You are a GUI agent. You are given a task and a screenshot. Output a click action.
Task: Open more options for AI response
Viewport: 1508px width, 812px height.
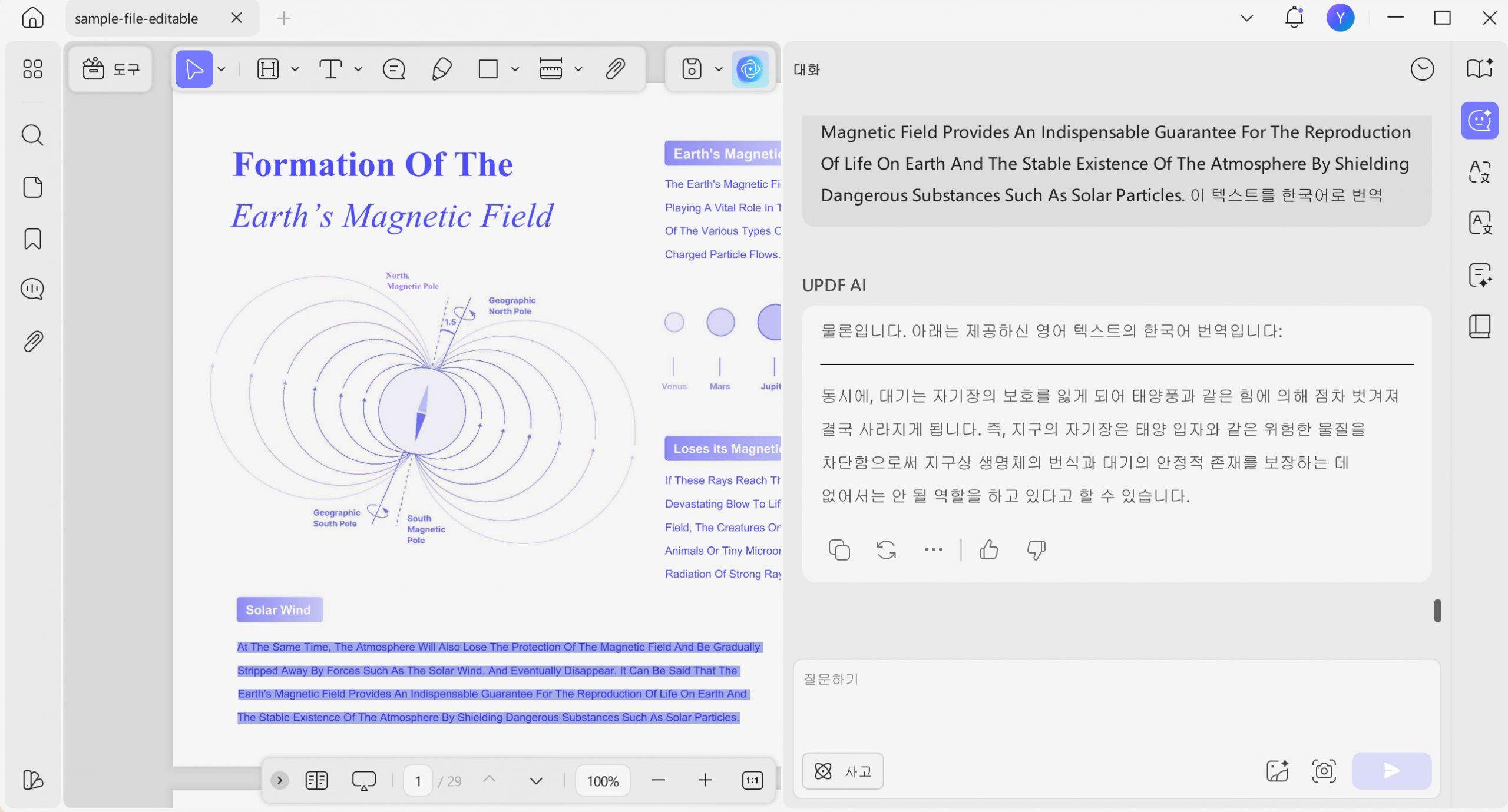(x=933, y=549)
